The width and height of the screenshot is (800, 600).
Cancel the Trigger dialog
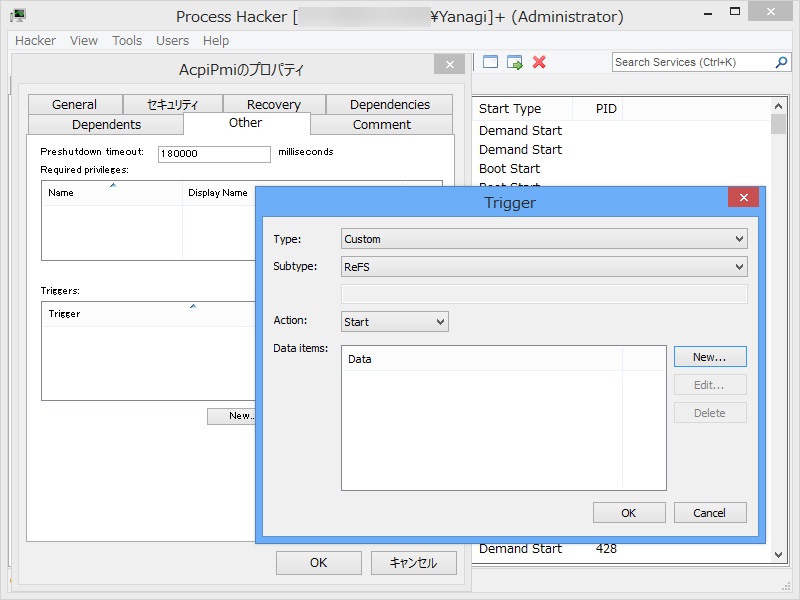click(x=710, y=513)
